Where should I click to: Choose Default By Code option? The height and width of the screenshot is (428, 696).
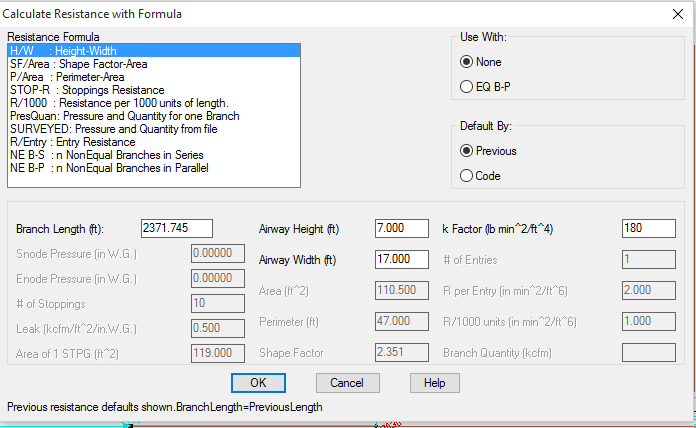[467, 176]
